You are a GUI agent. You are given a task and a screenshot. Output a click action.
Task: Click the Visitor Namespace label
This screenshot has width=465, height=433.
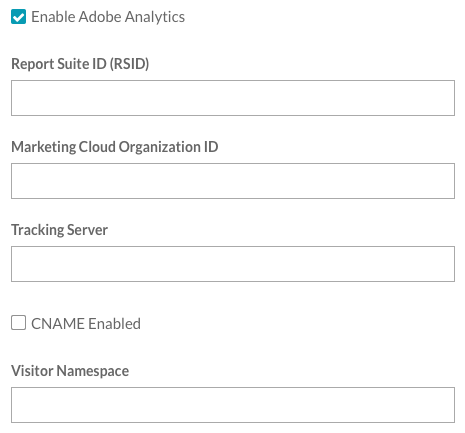tap(70, 371)
